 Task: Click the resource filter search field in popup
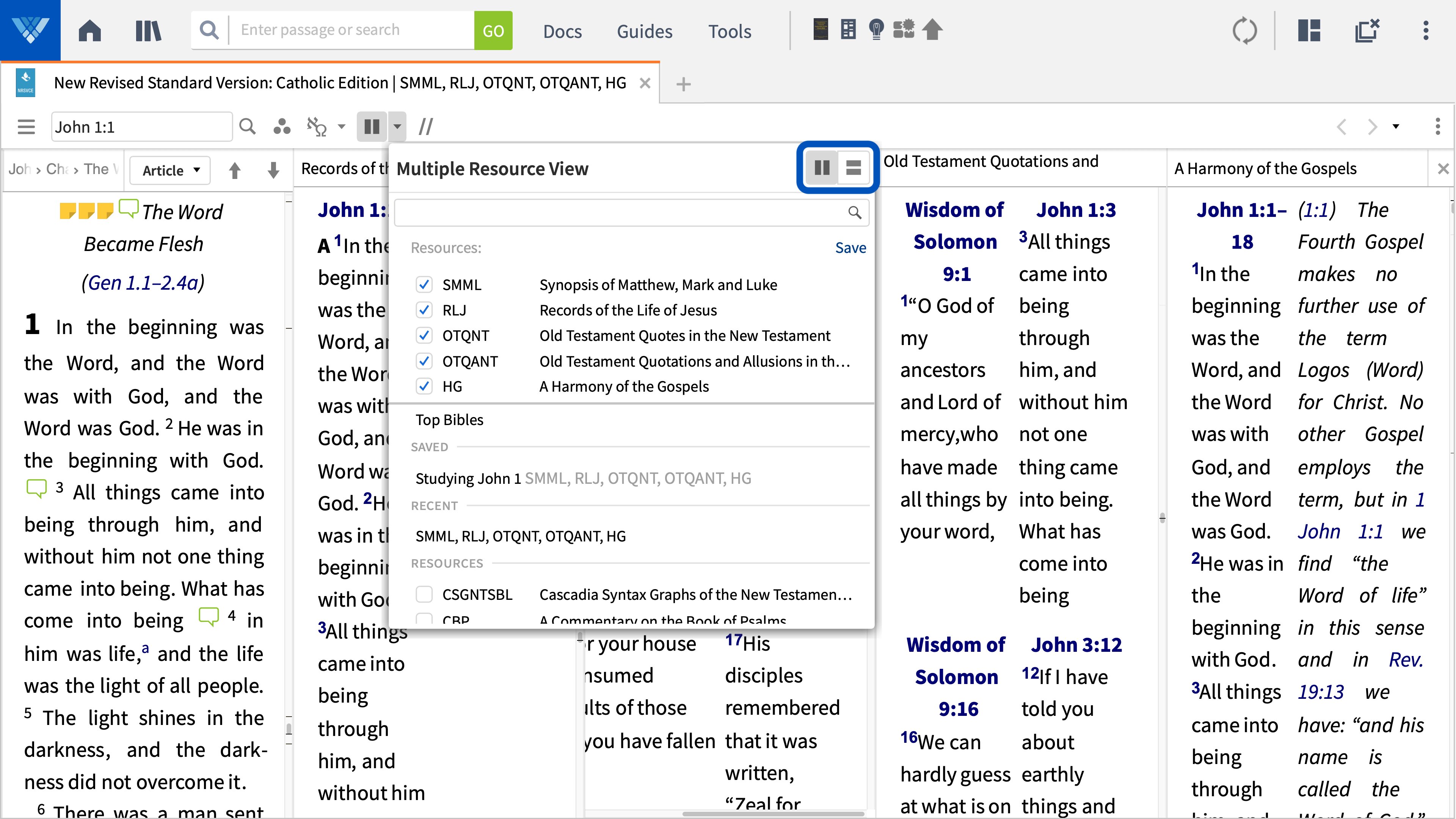click(x=631, y=212)
